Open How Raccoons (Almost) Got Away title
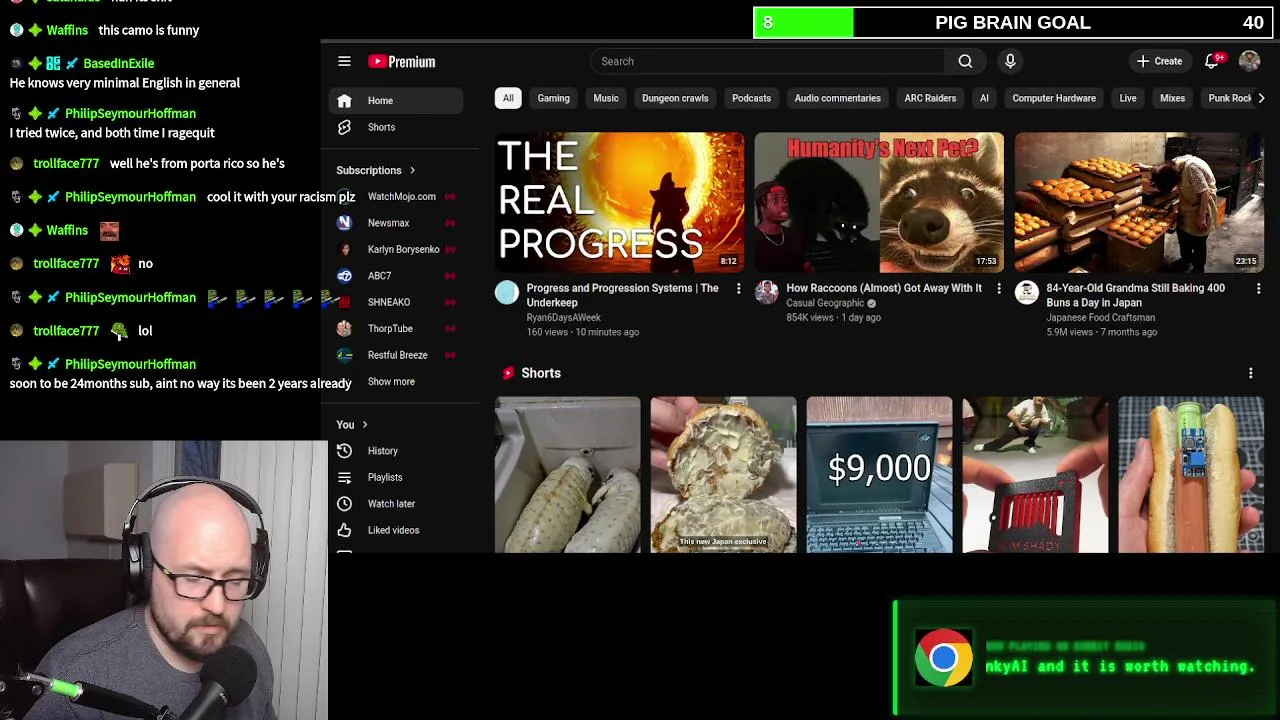This screenshot has height=720, width=1280. 884,288
